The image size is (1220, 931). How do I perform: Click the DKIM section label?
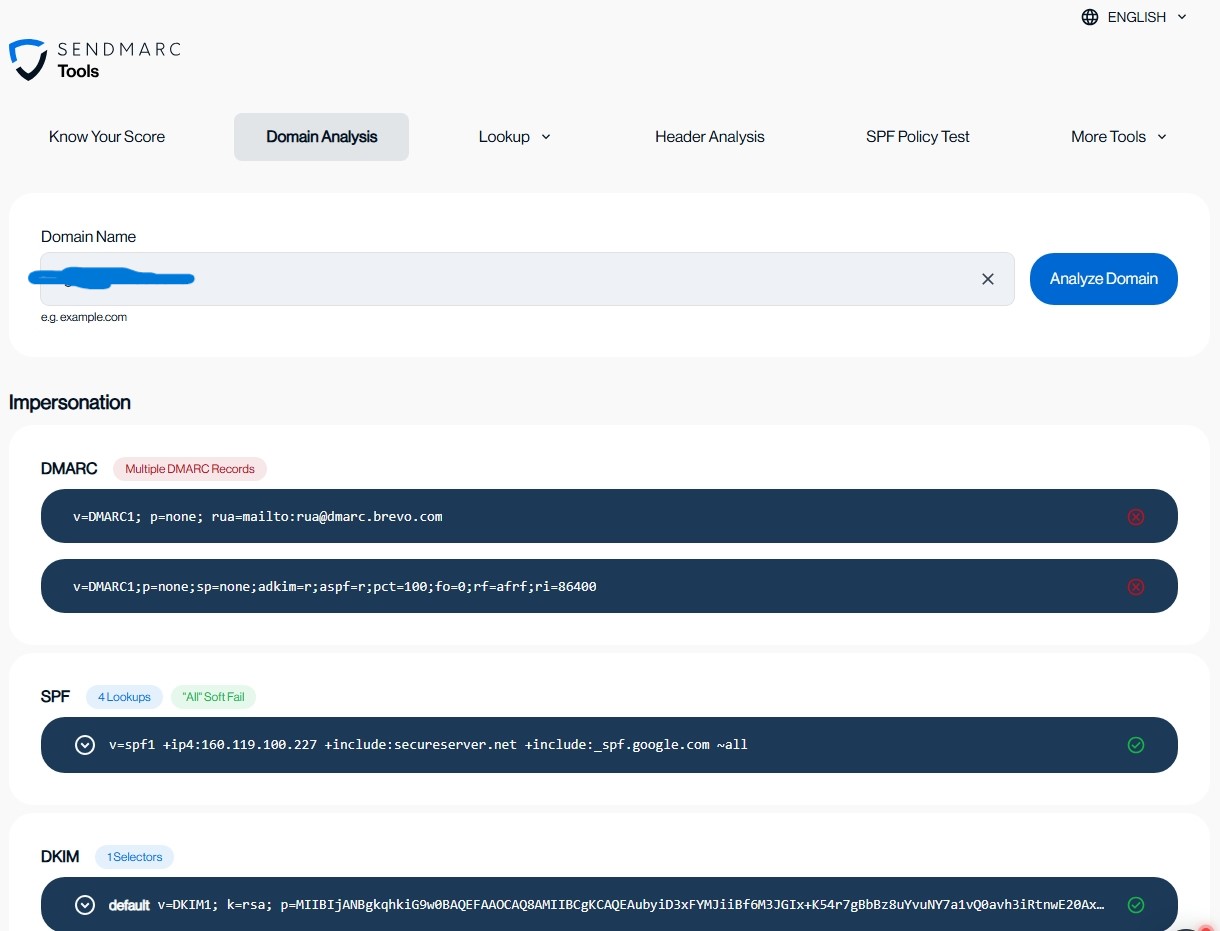60,856
